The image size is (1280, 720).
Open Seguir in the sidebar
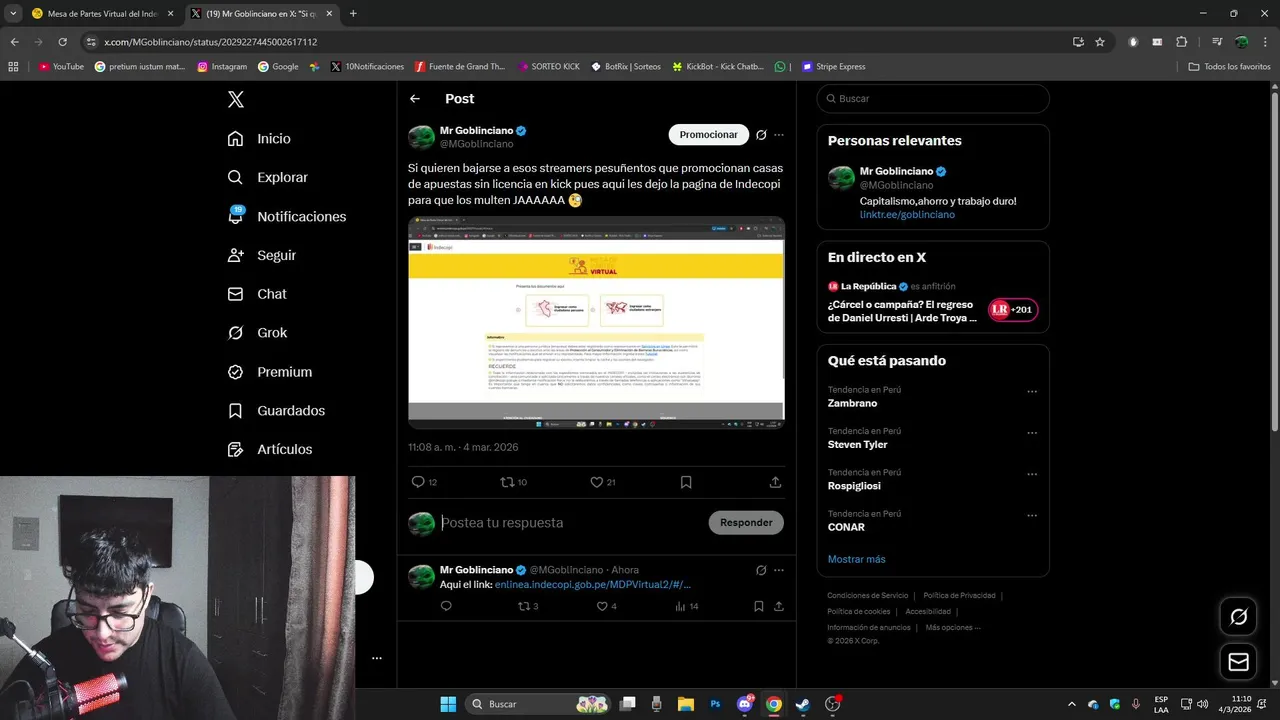(x=261, y=255)
